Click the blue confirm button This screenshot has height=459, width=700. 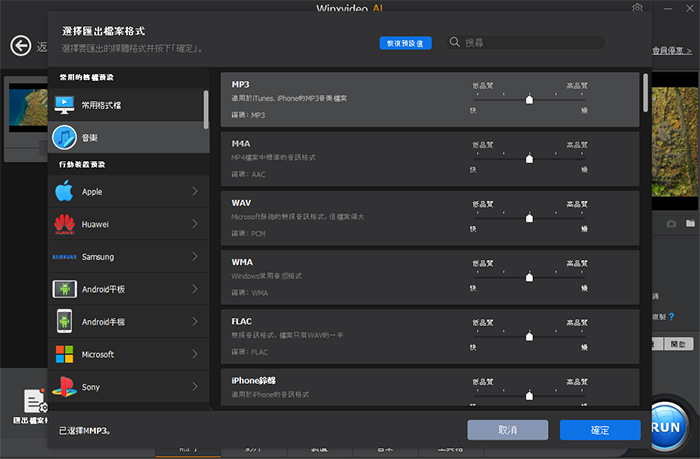pyautogui.click(x=600, y=430)
